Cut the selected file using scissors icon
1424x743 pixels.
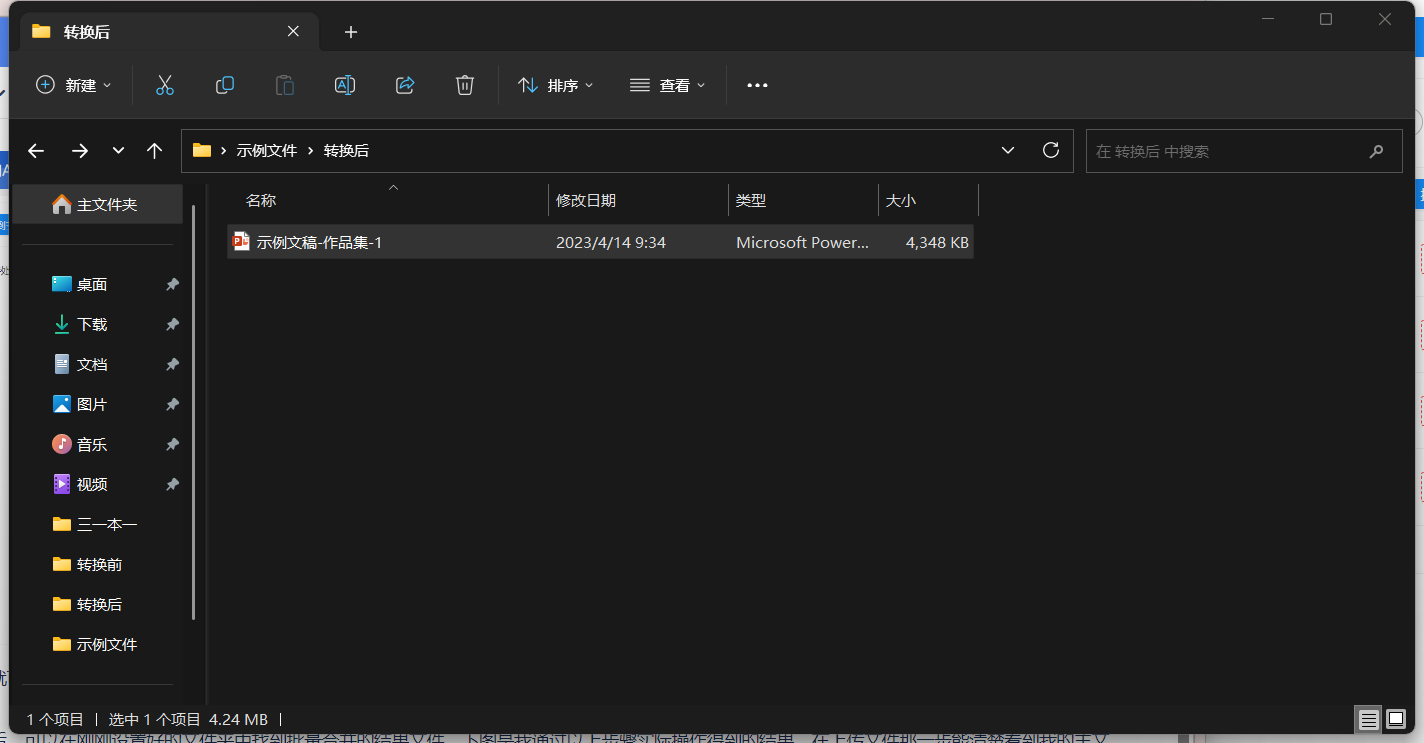pyautogui.click(x=164, y=85)
